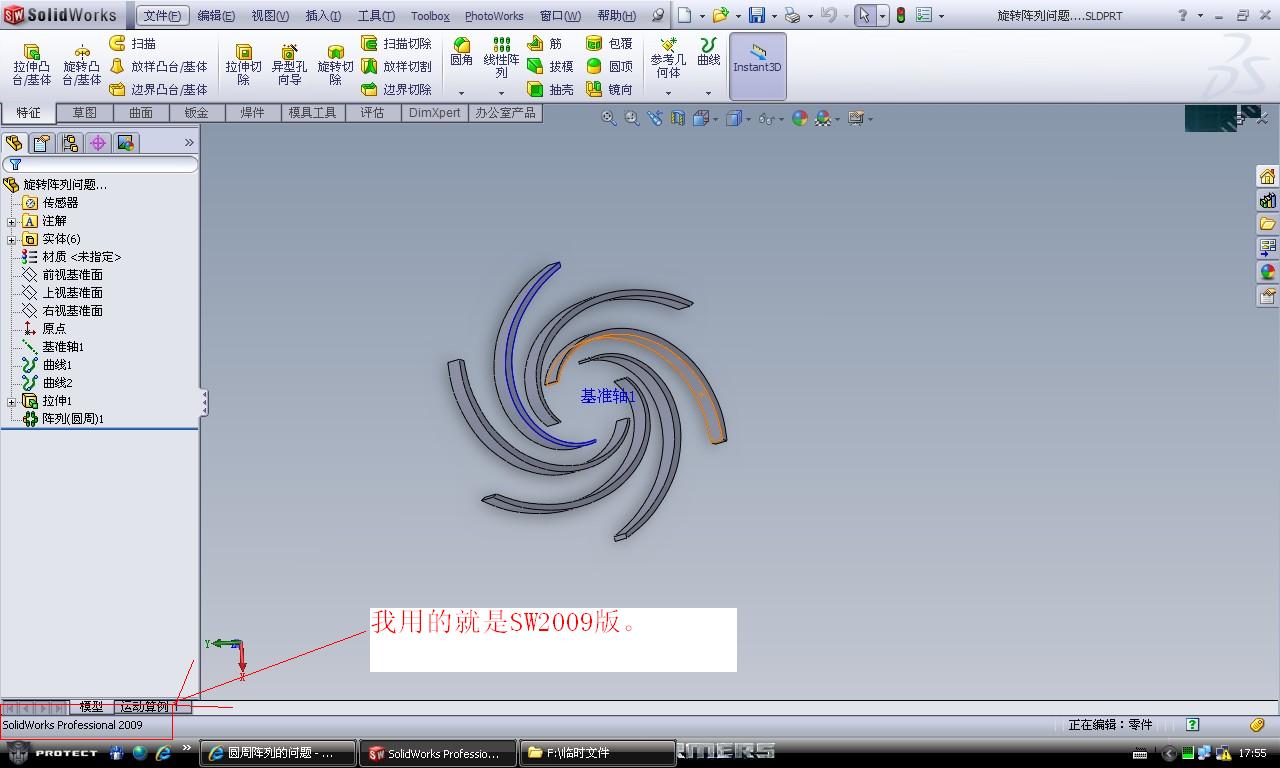This screenshot has width=1280, height=768.
Task: Open the 工具(T) menu
Action: [x=376, y=15]
